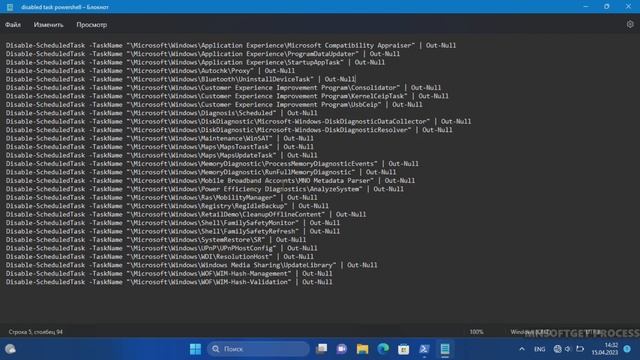
Task: Click the UPnPHostConfig line
Action: pos(161,248)
